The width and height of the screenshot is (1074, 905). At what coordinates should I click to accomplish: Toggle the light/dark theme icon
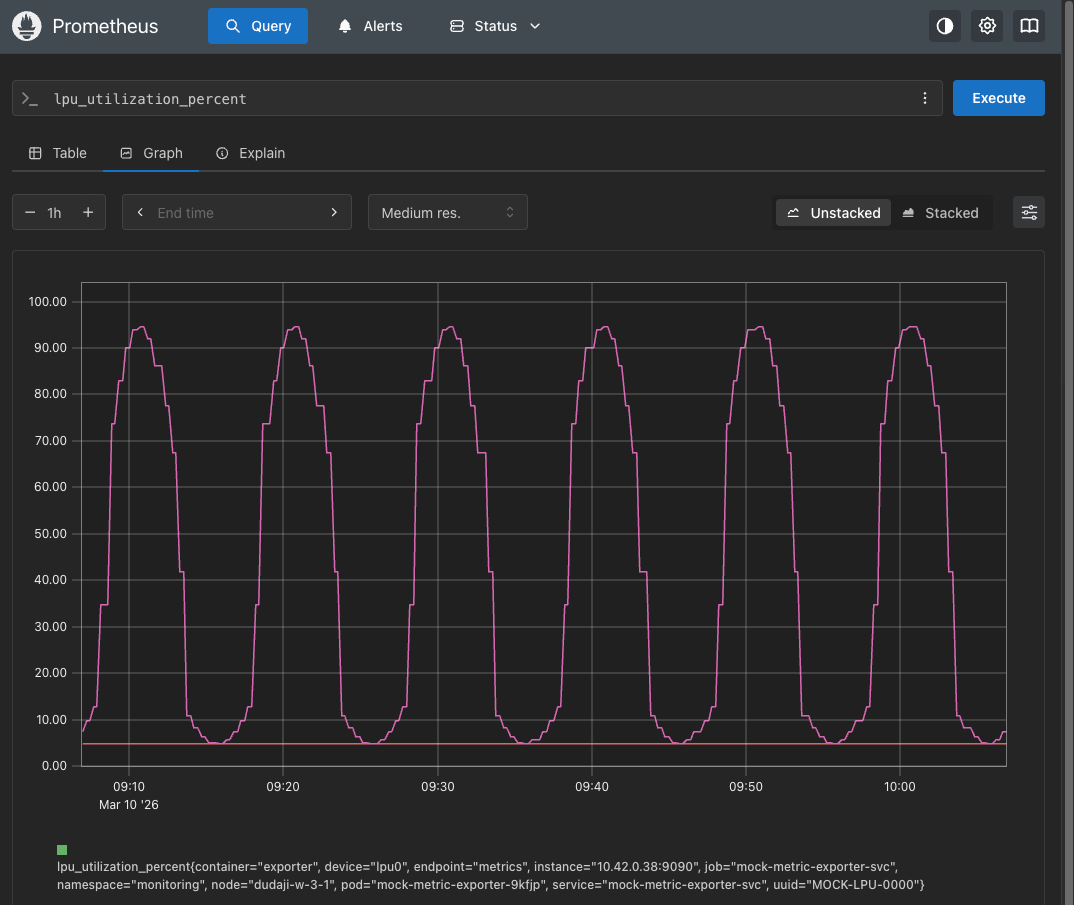point(945,26)
